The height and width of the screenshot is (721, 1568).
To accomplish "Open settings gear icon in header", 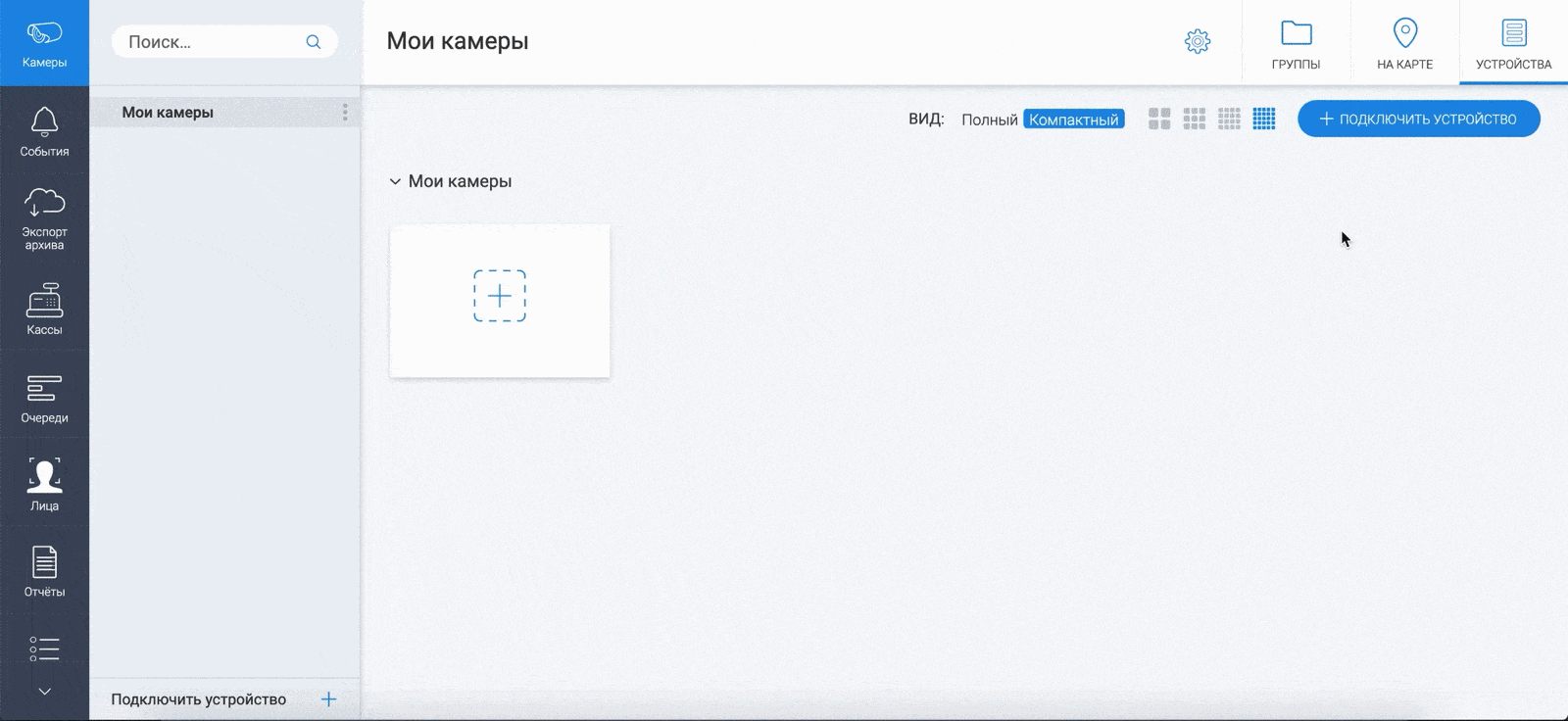I will click(x=1198, y=41).
